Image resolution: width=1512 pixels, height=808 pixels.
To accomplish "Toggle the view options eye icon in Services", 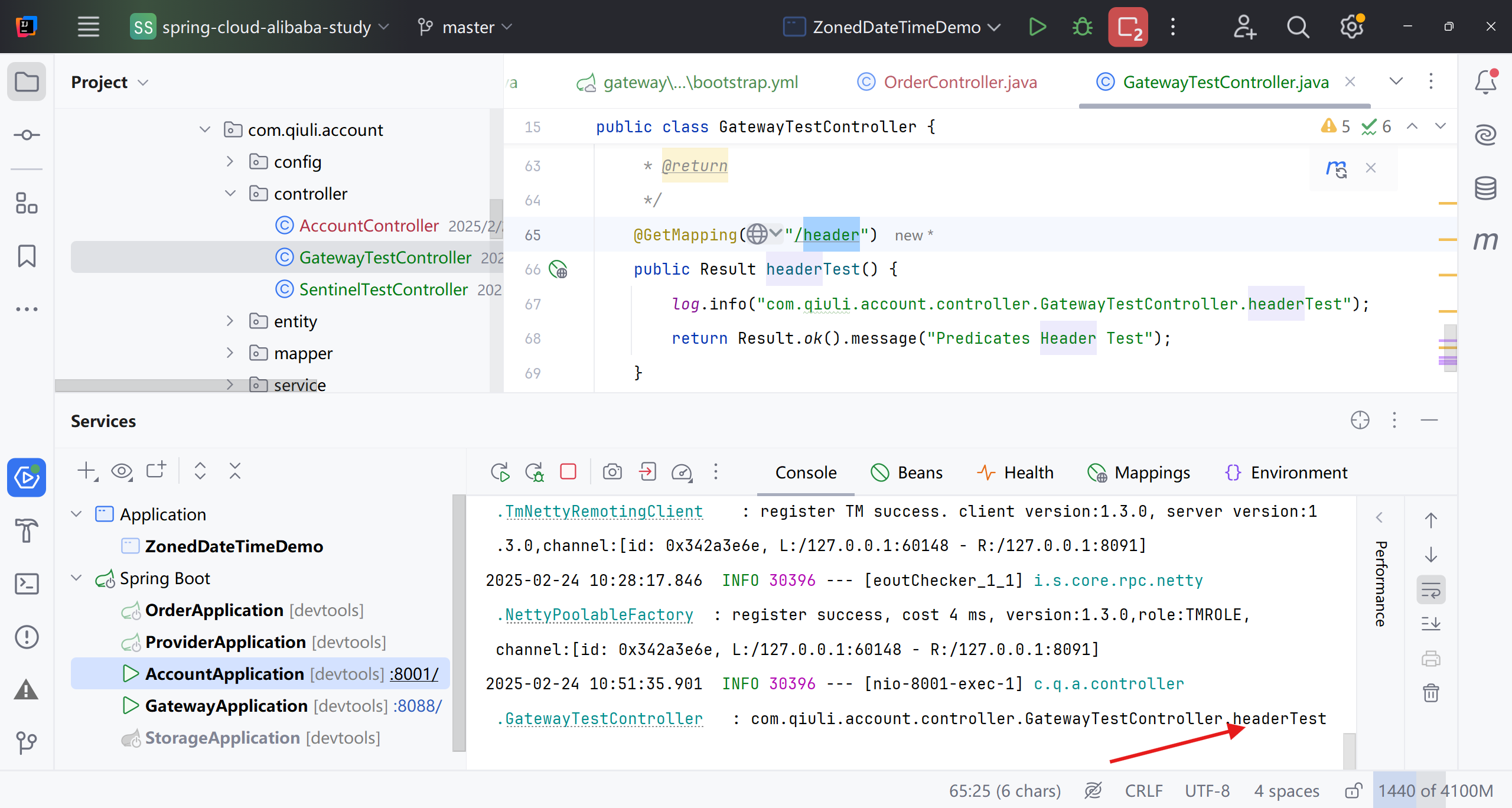I will click(122, 471).
